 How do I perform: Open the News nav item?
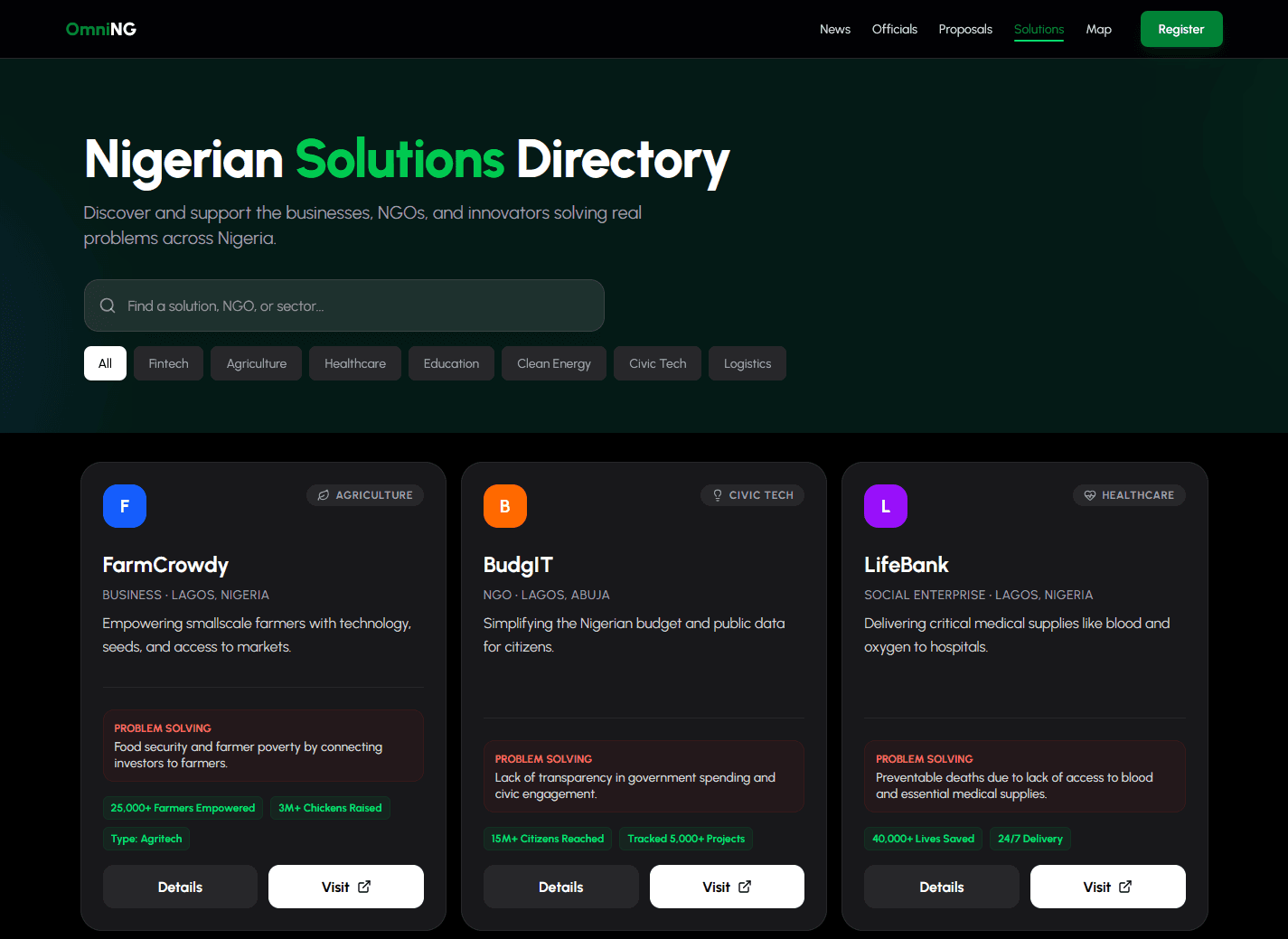click(834, 29)
